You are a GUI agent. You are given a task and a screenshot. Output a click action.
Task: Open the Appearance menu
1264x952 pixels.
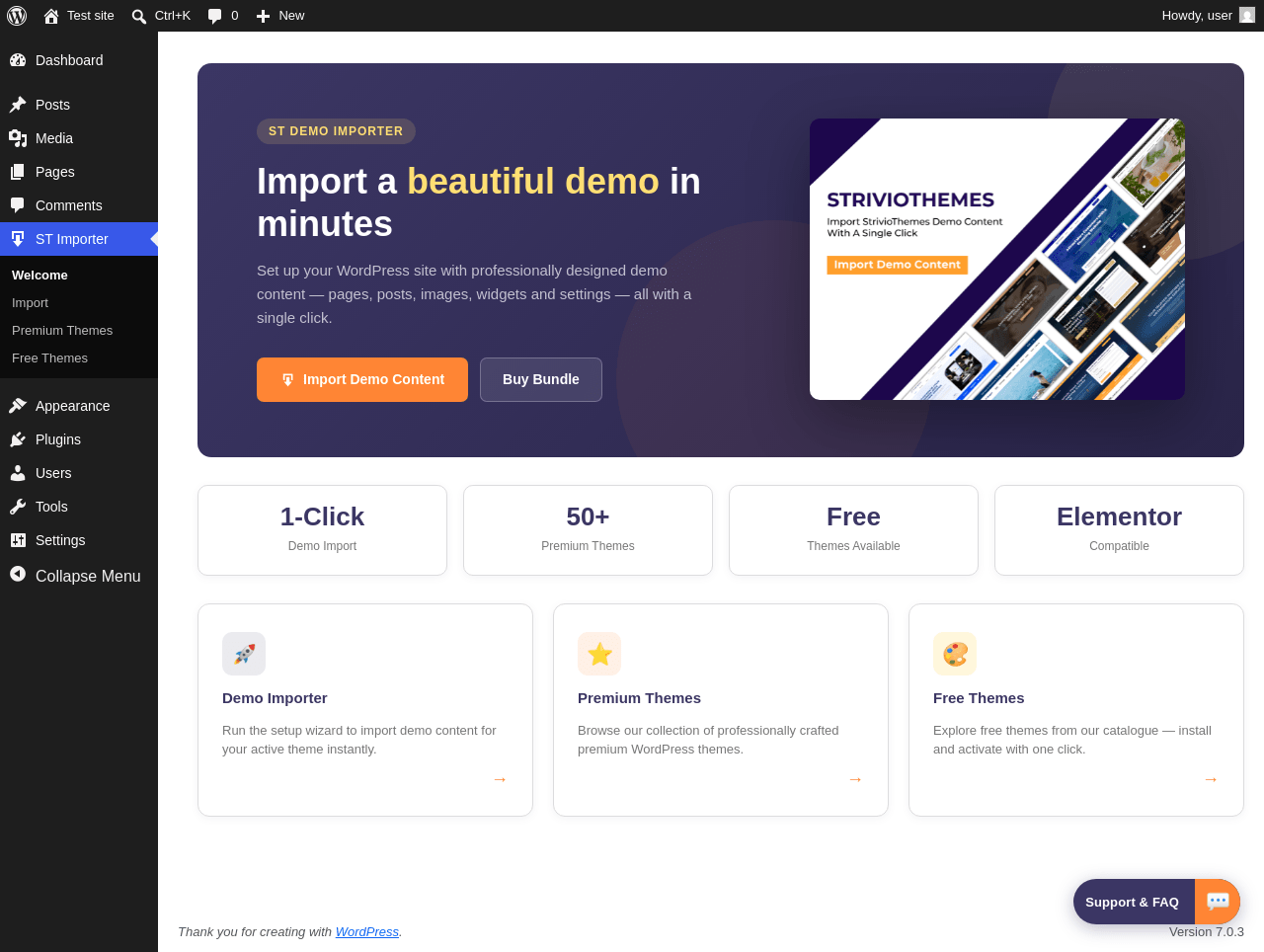[79, 406]
